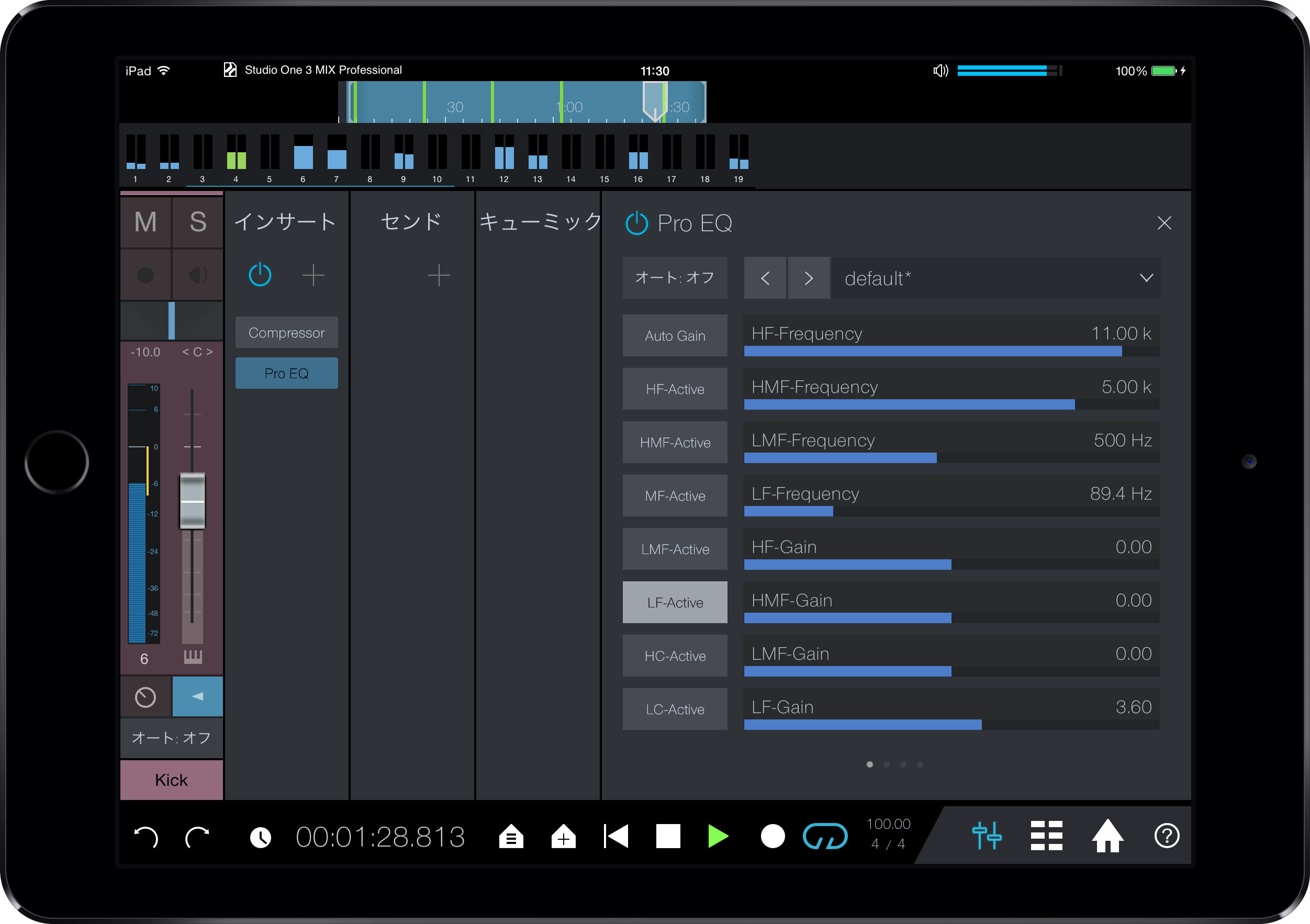Select next preset with right chevron

click(x=809, y=278)
